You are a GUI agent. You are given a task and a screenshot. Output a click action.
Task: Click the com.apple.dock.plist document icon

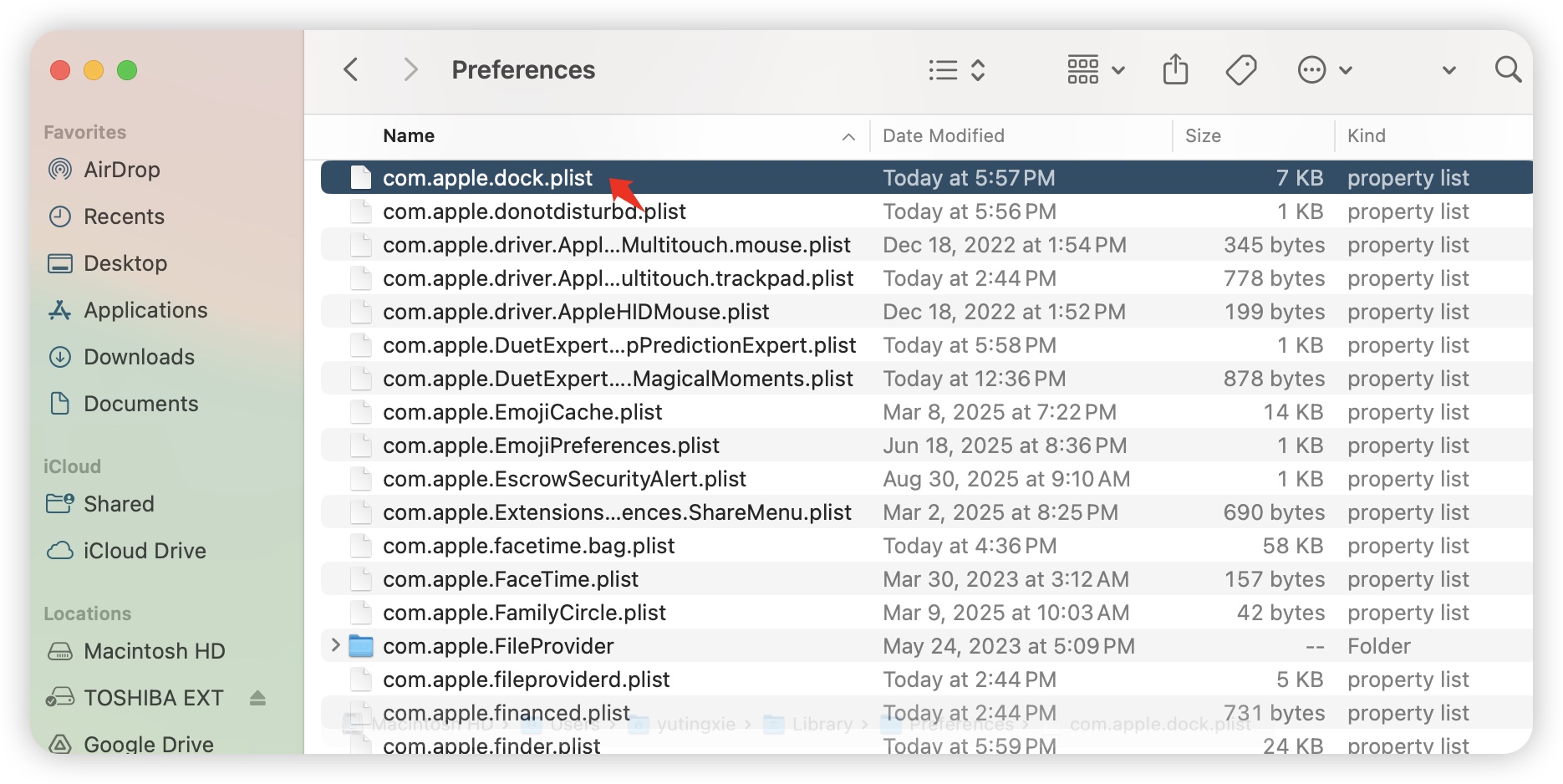361,177
